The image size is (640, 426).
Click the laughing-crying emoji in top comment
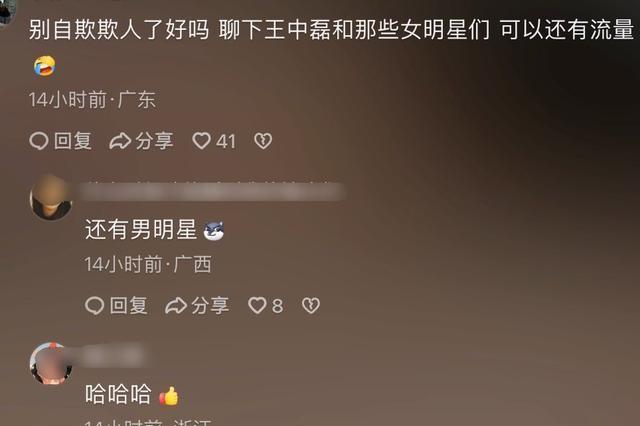44,66
